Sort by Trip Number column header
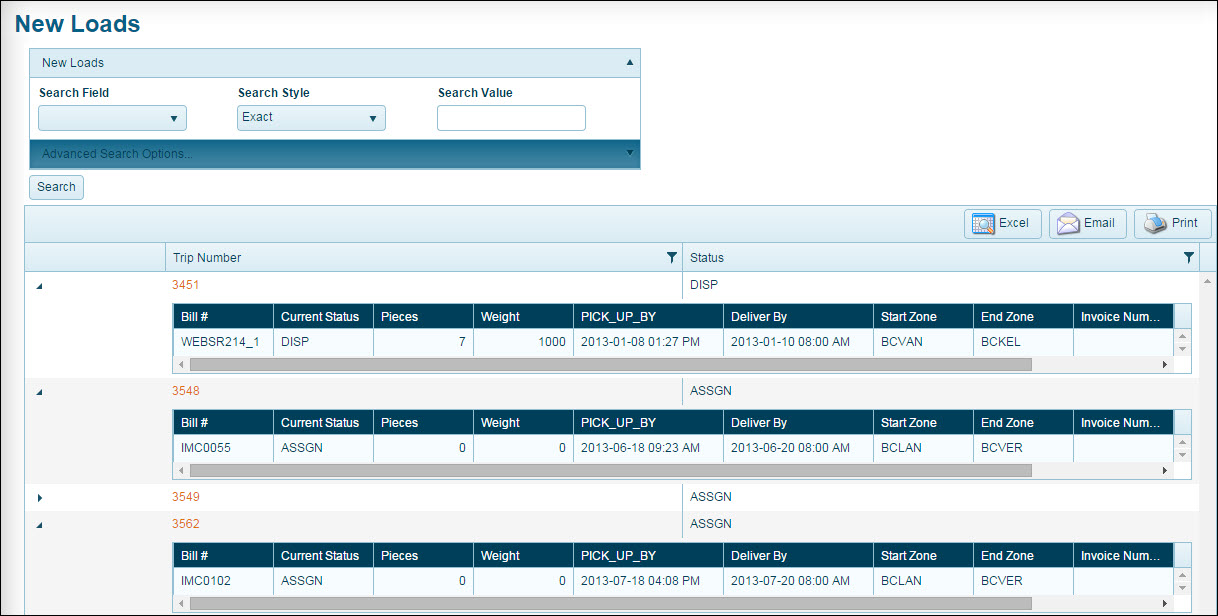Viewport: 1218px width, 616px height. tap(207, 258)
